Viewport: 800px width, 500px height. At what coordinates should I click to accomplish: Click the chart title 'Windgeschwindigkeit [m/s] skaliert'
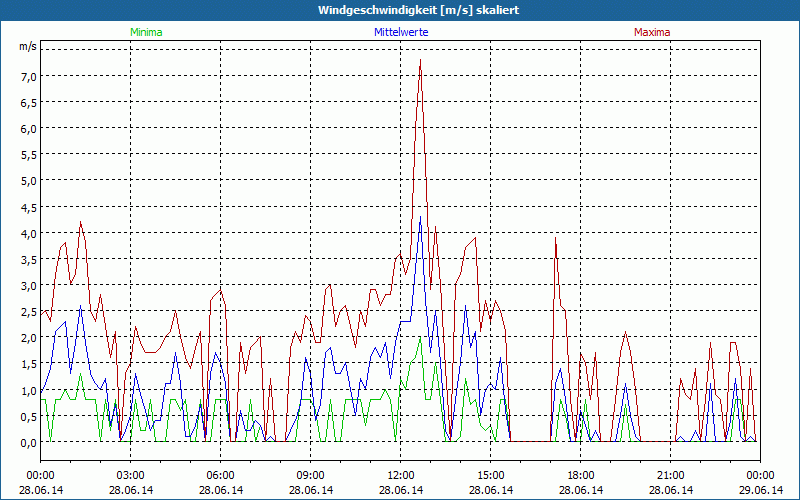click(418, 10)
